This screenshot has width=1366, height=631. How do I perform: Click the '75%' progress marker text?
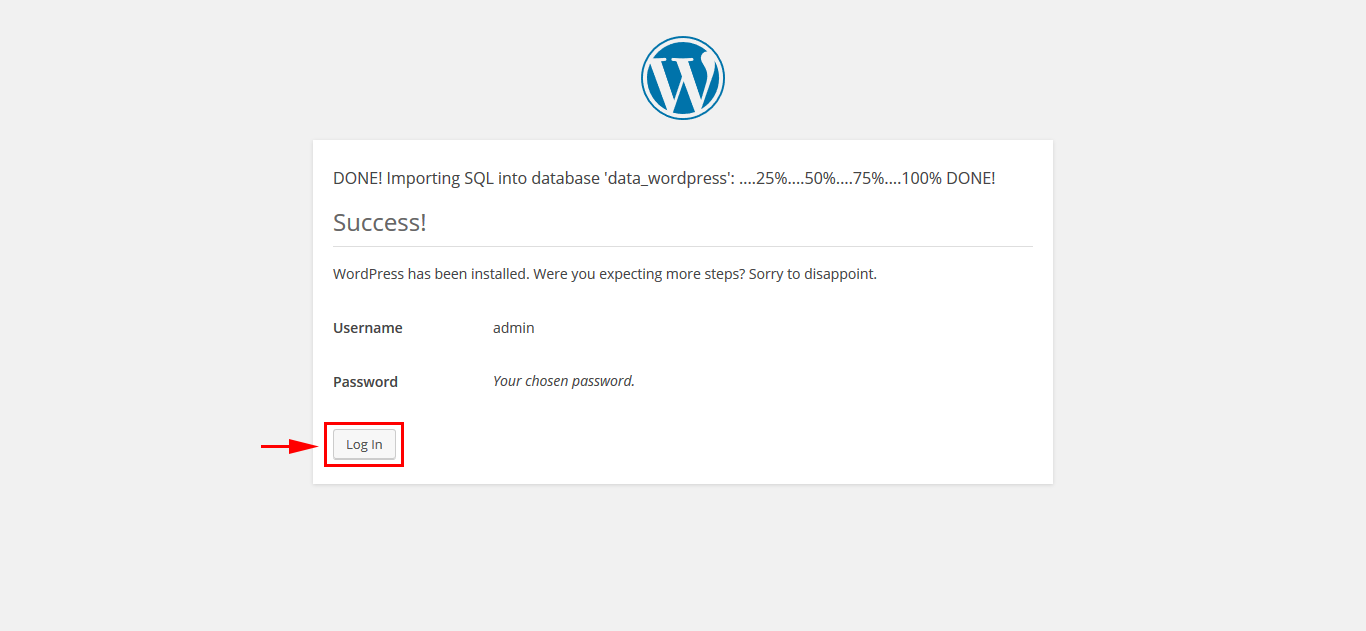pyautogui.click(x=869, y=179)
